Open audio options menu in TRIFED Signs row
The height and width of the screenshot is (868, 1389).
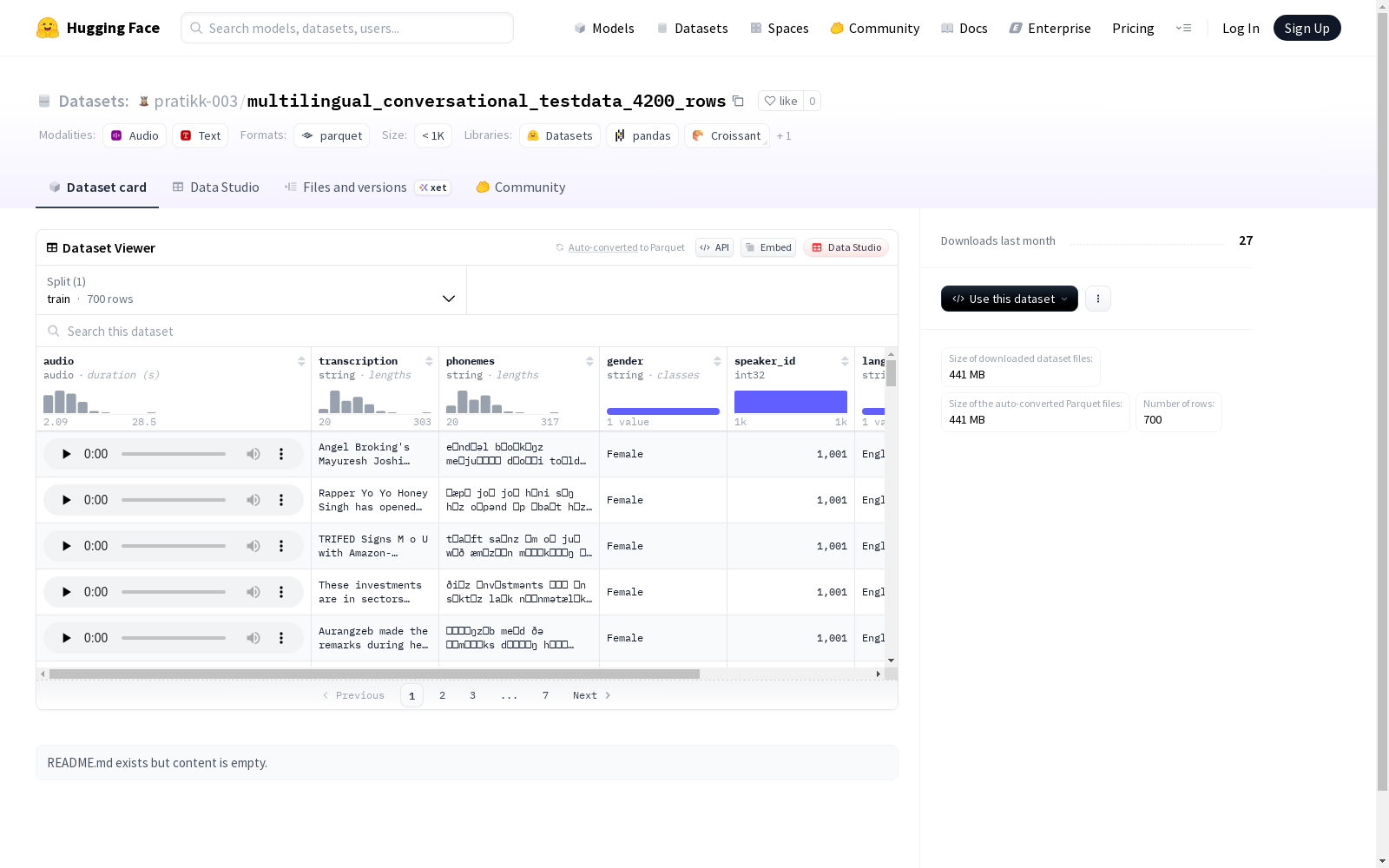[x=281, y=546]
